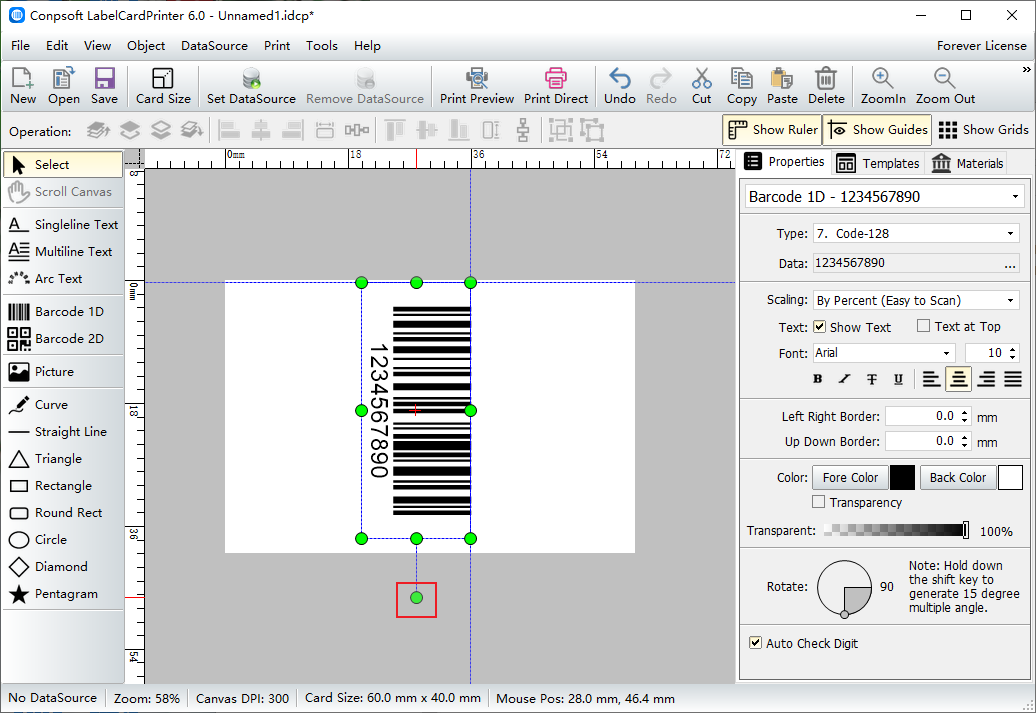The width and height of the screenshot is (1036, 713).
Task: Copy the selected object
Action: pos(741,86)
